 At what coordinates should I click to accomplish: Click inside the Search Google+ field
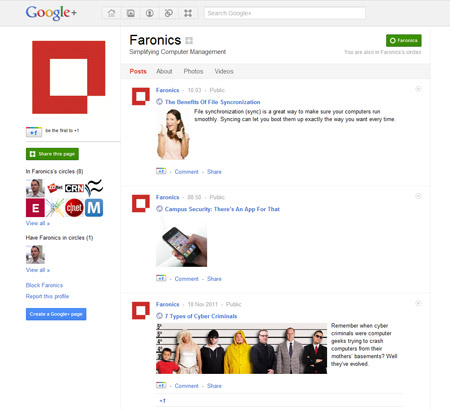coord(285,13)
